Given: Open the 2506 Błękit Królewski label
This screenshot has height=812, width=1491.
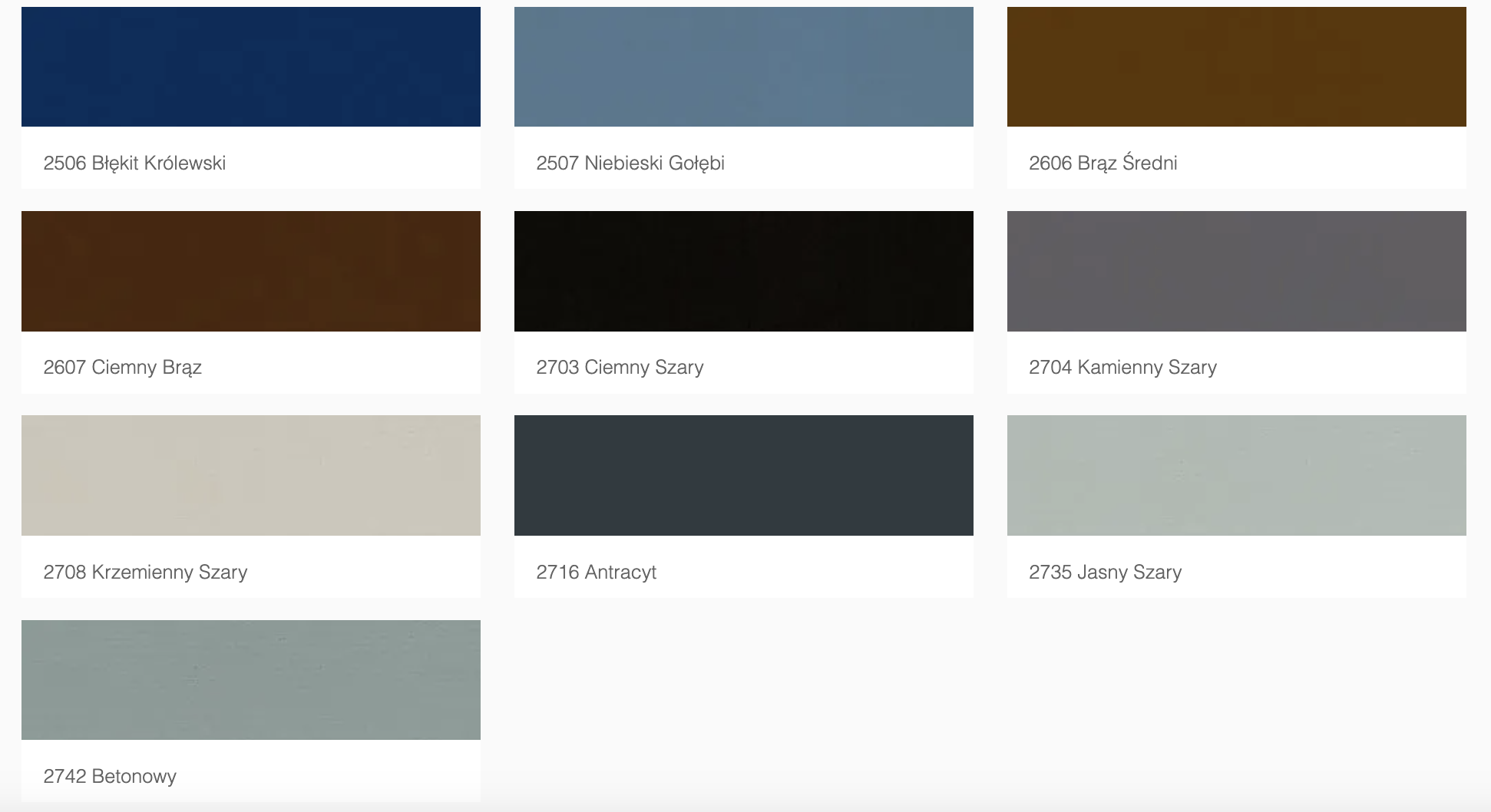Looking at the screenshot, I should coord(134,163).
